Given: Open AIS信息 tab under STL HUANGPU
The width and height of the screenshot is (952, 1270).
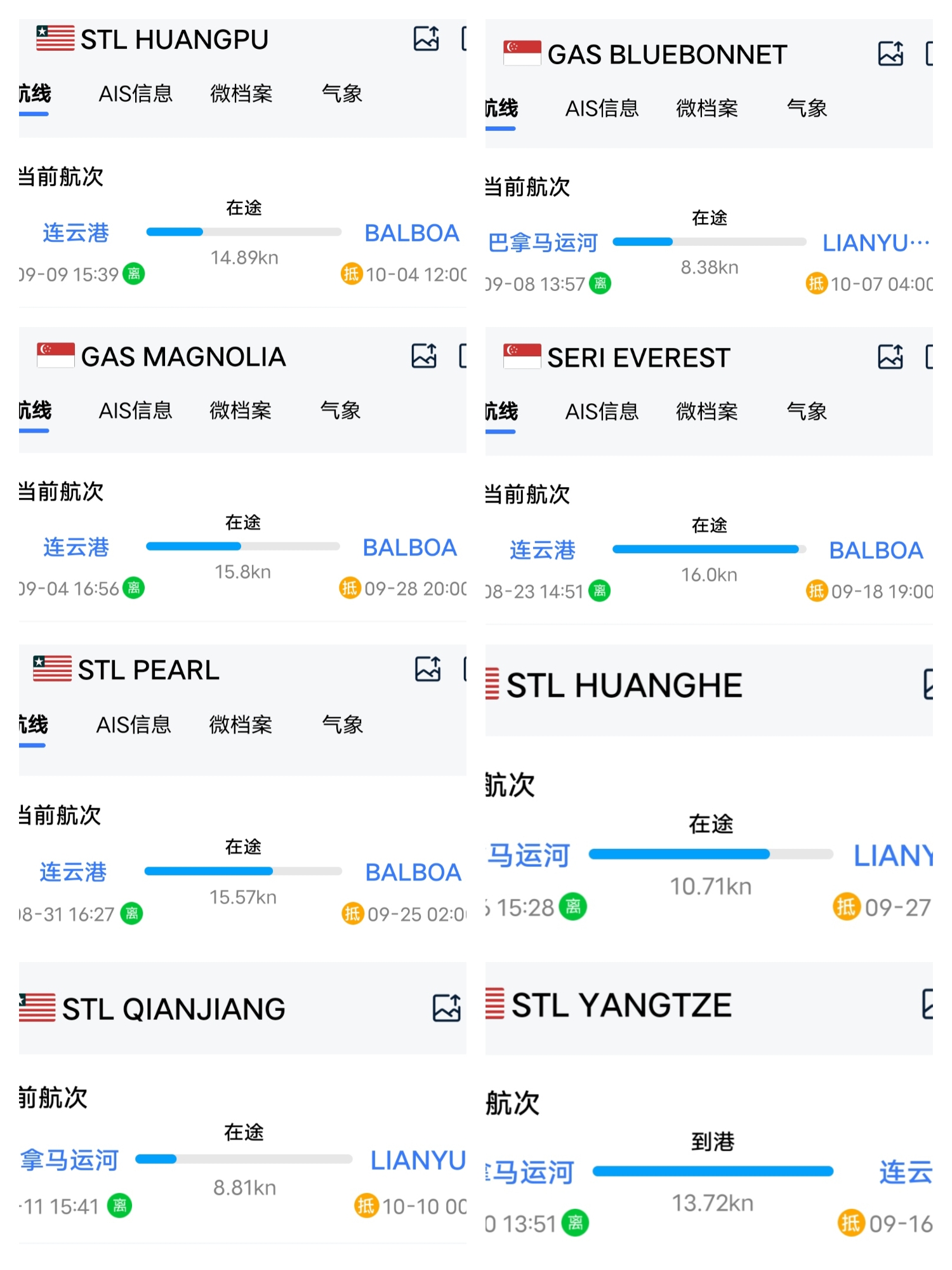Looking at the screenshot, I should pyautogui.click(x=136, y=94).
